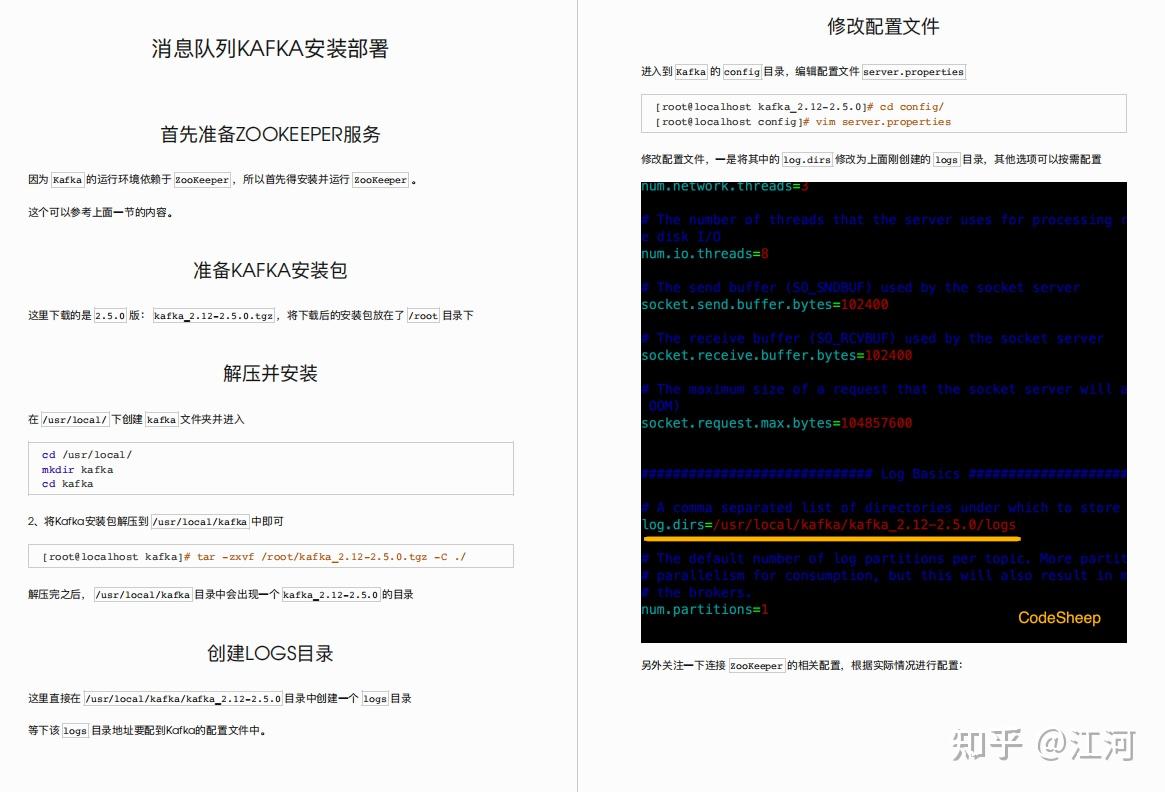Image resolution: width=1165 pixels, height=792 pixels.
Task: Click the tar -zxvf command code block
Action: [271, 555]
